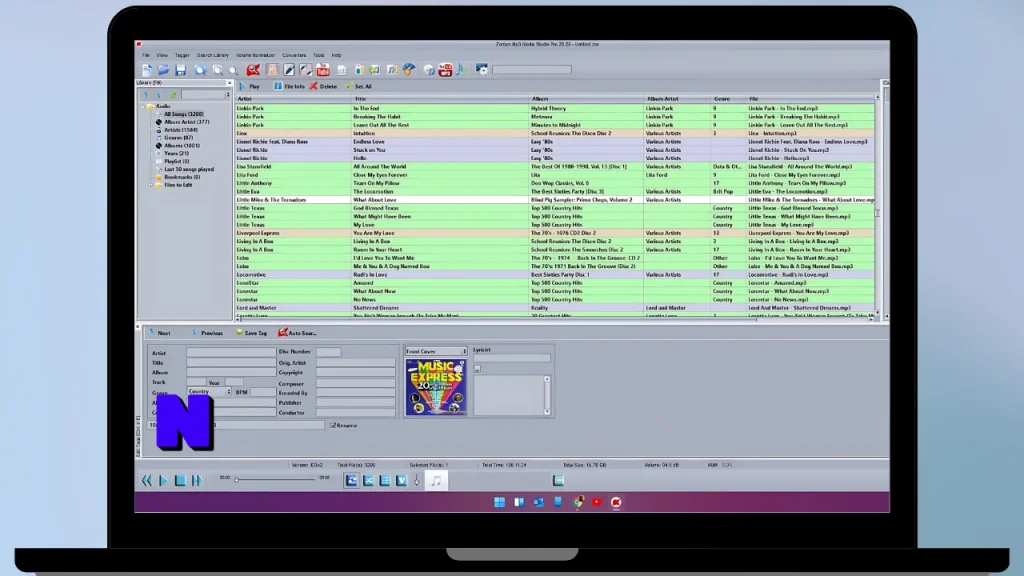Expand the Albums (1001) node

tap(151, 146)
